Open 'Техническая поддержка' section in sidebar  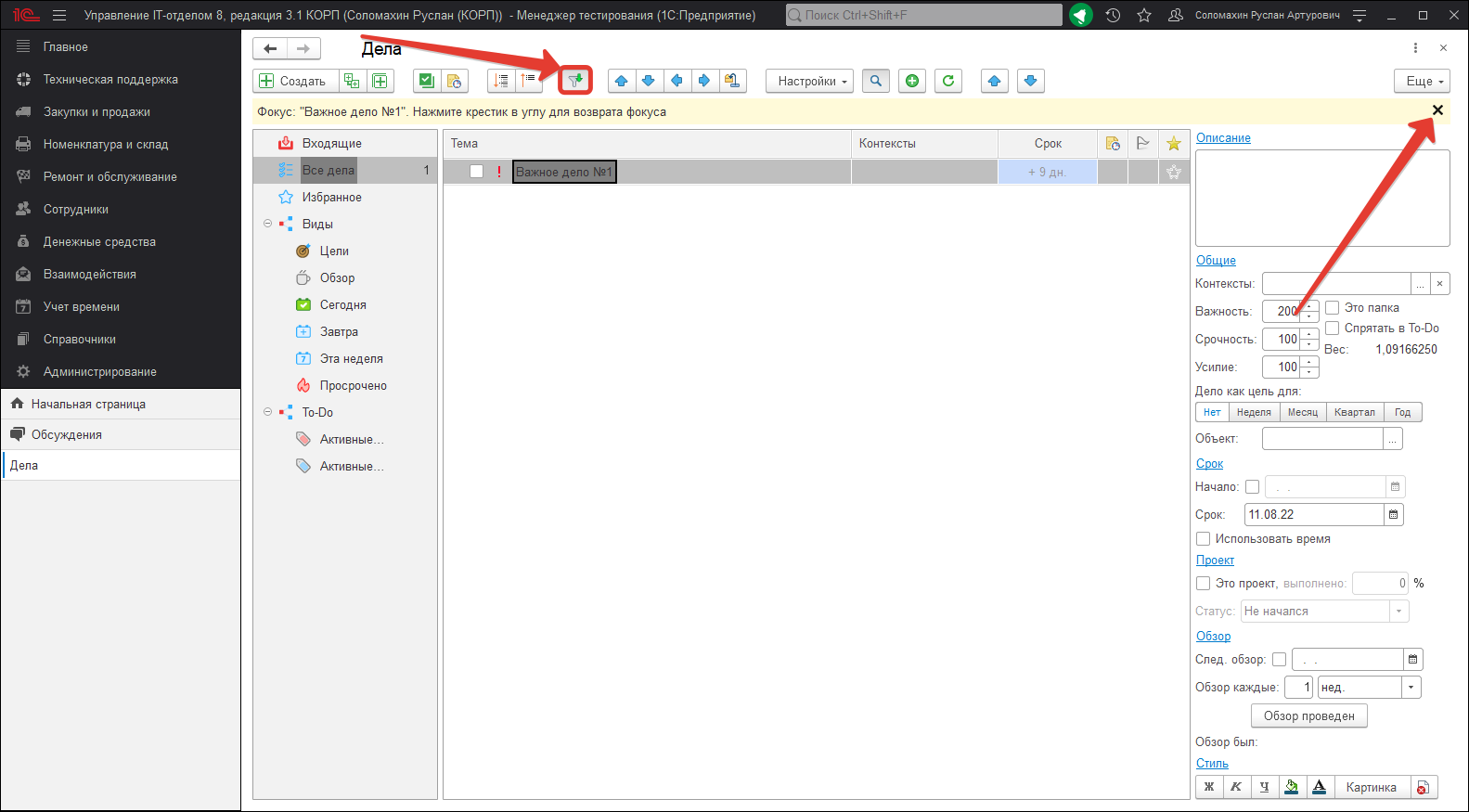tap(110, 79)
